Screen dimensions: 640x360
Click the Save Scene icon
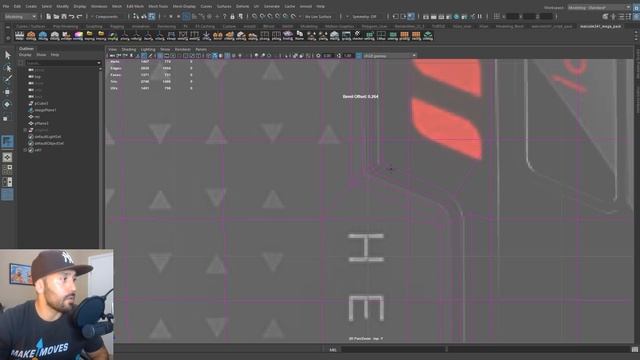point(64,17)
